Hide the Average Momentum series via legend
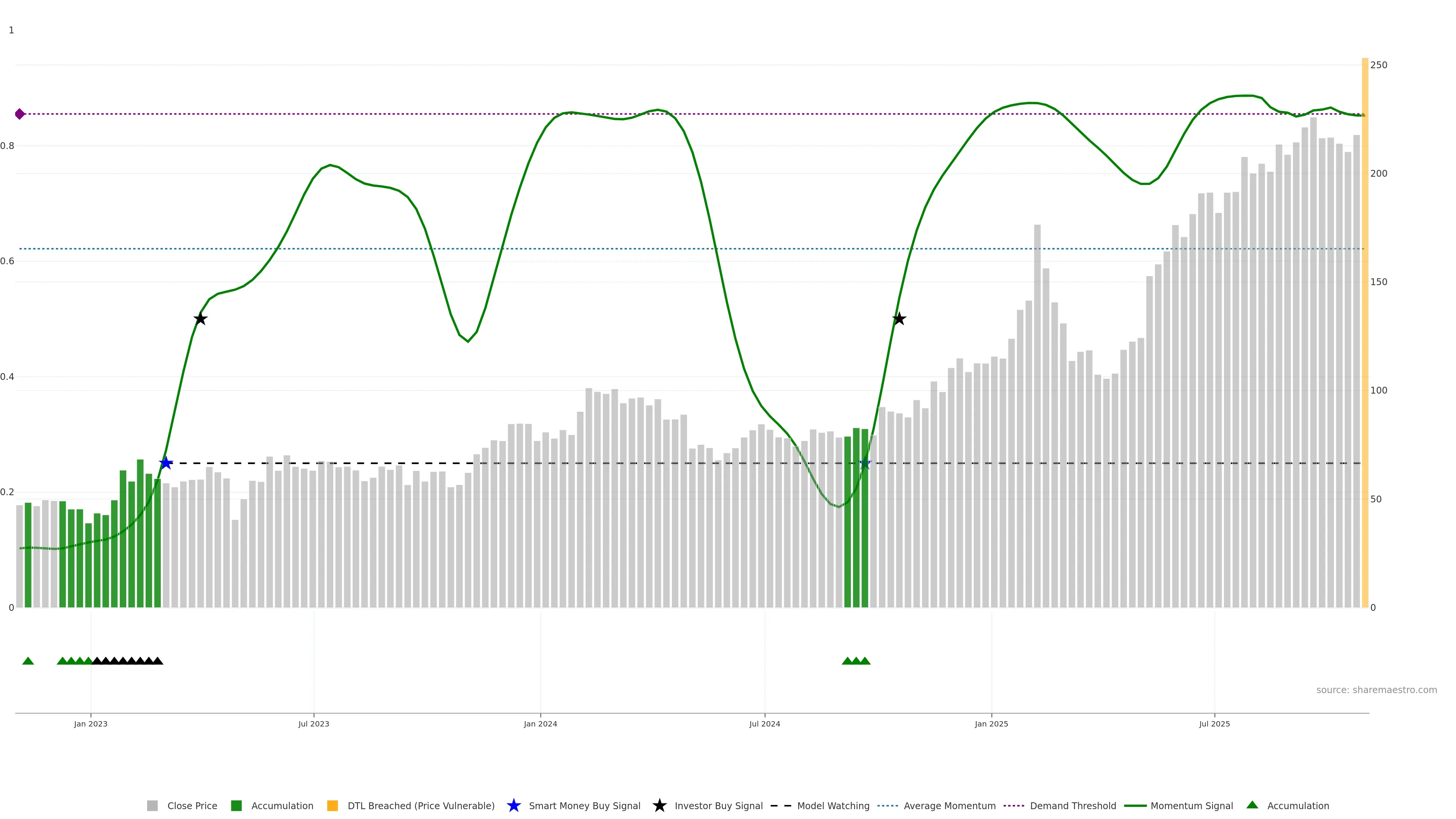Screen dimensions: 1456x819 tap(949, 806)
